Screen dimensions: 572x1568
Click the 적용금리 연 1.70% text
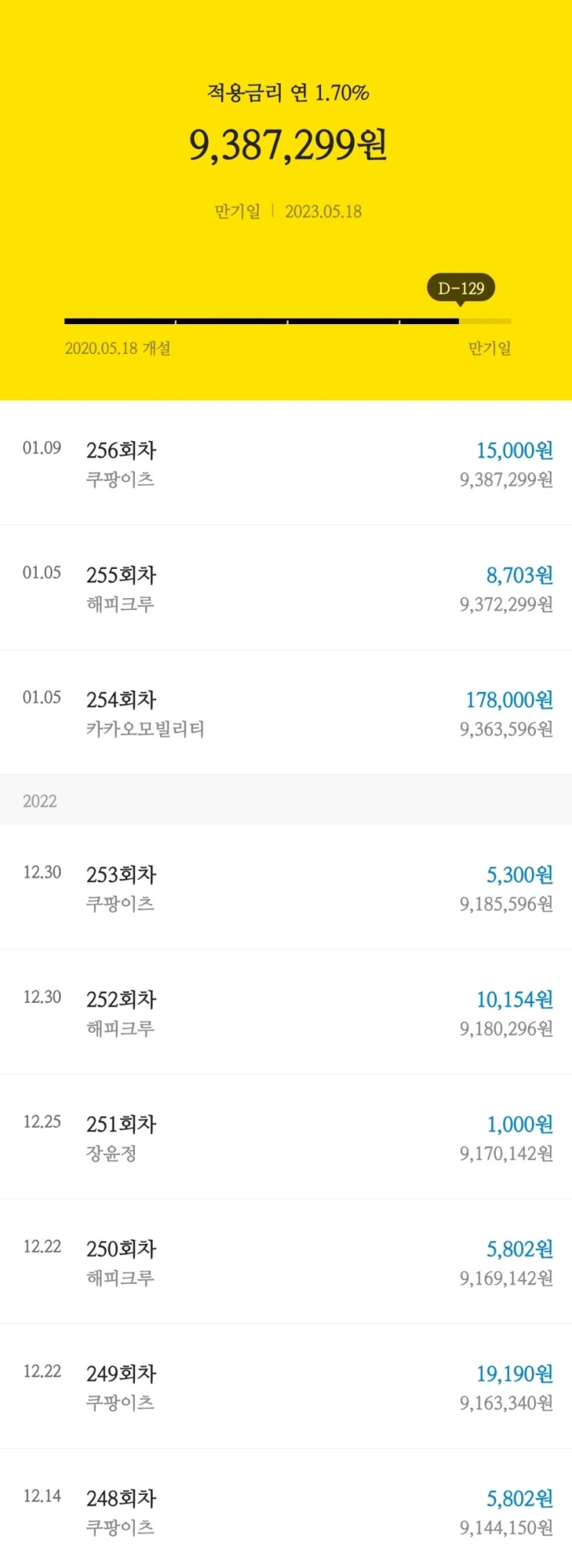pos(288,93)
